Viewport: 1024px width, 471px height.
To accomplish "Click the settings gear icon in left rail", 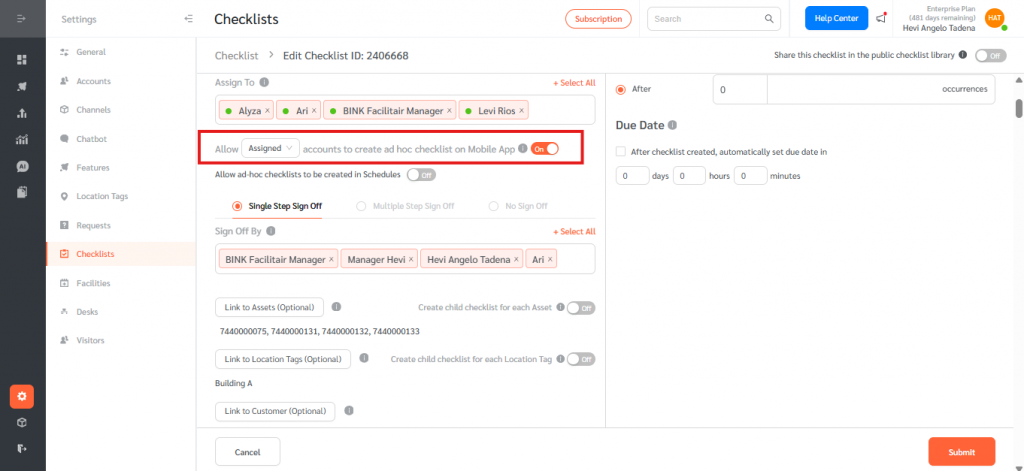I will [22, 396].
